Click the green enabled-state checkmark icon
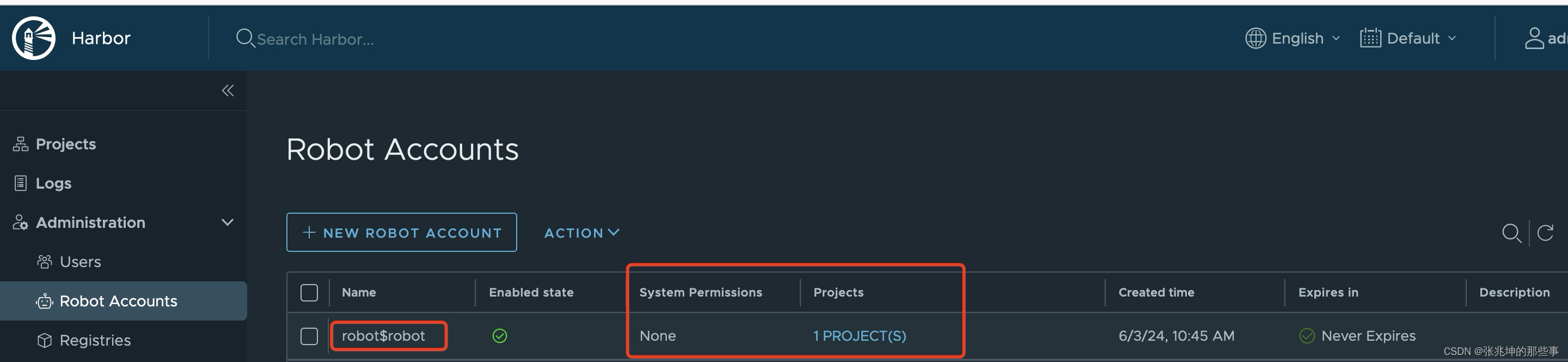The width and height of the screenshot is (1568, 362). coord(500,336)
